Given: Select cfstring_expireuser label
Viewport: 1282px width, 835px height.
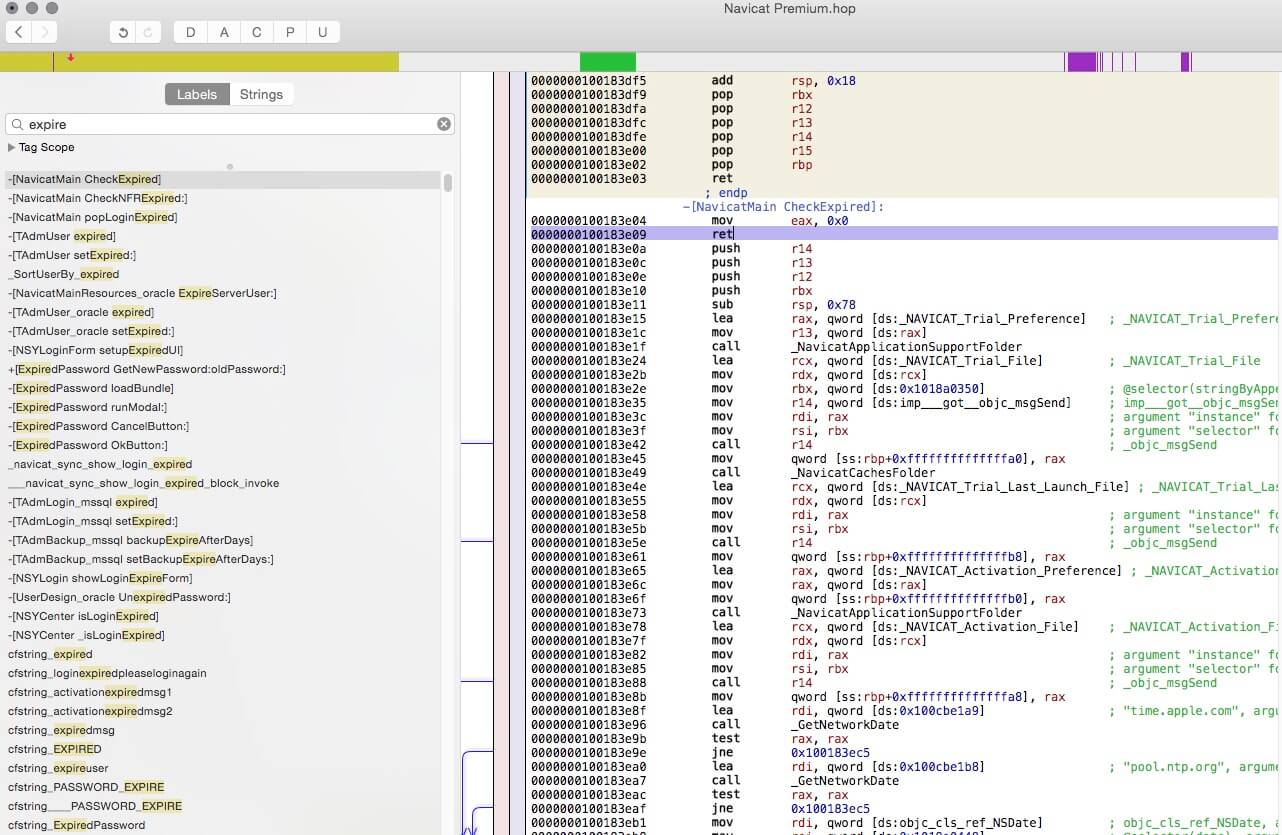Looking at the screenshot, I should click(x=59, y=768).
